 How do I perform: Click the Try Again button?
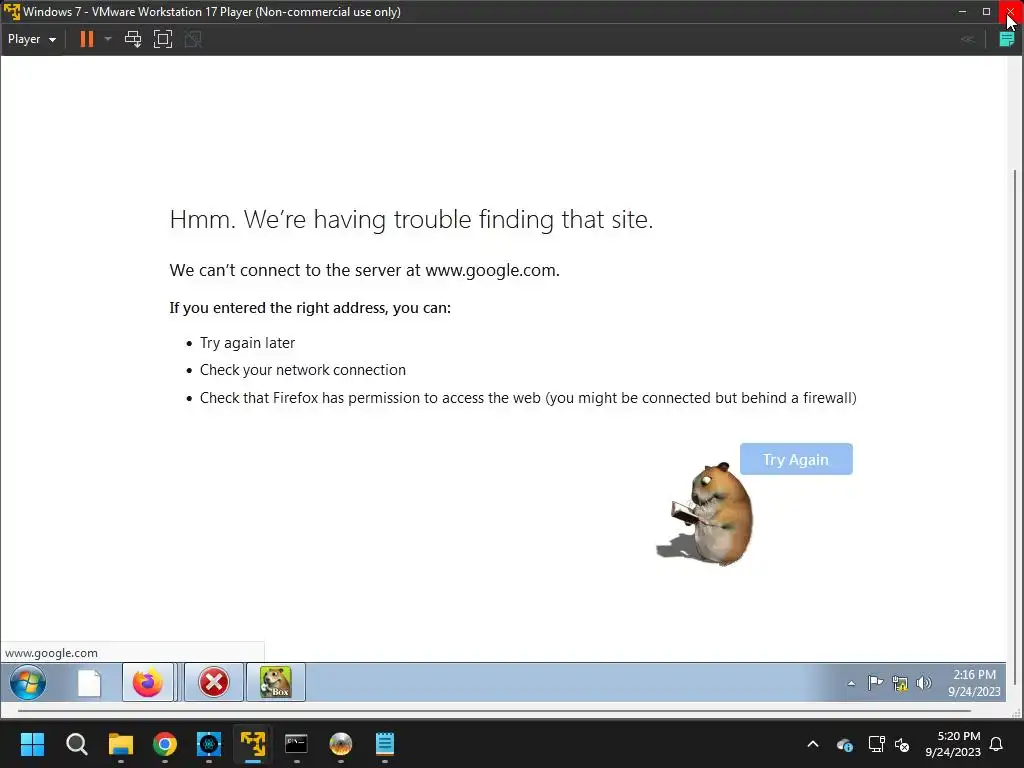(x=795, y=459)
